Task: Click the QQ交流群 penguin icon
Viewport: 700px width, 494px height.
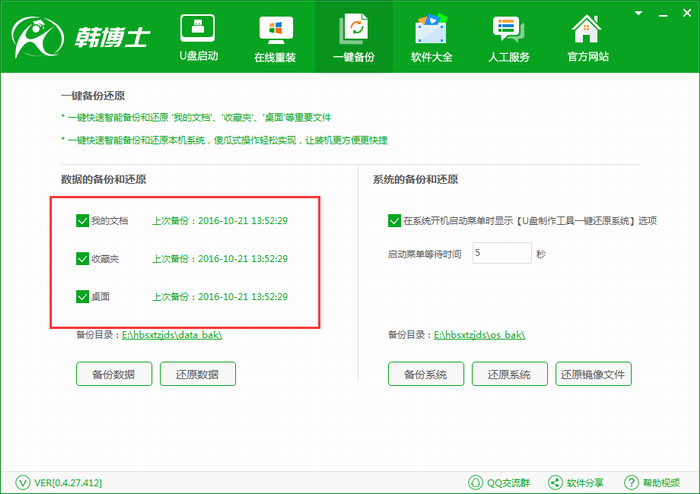Action: 475,482
